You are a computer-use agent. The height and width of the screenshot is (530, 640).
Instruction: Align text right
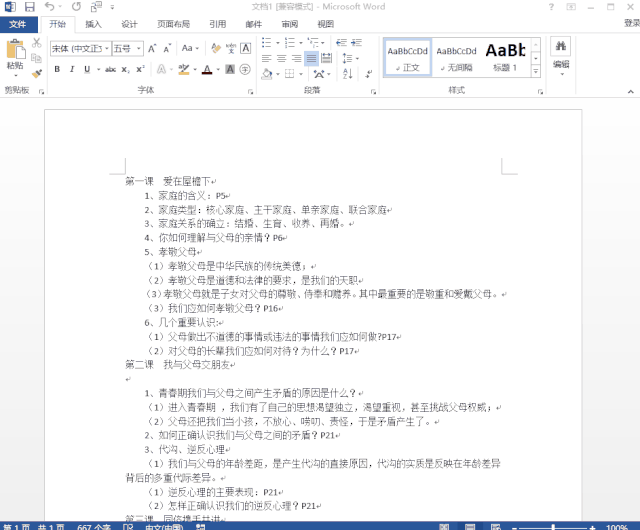point(296,58)
